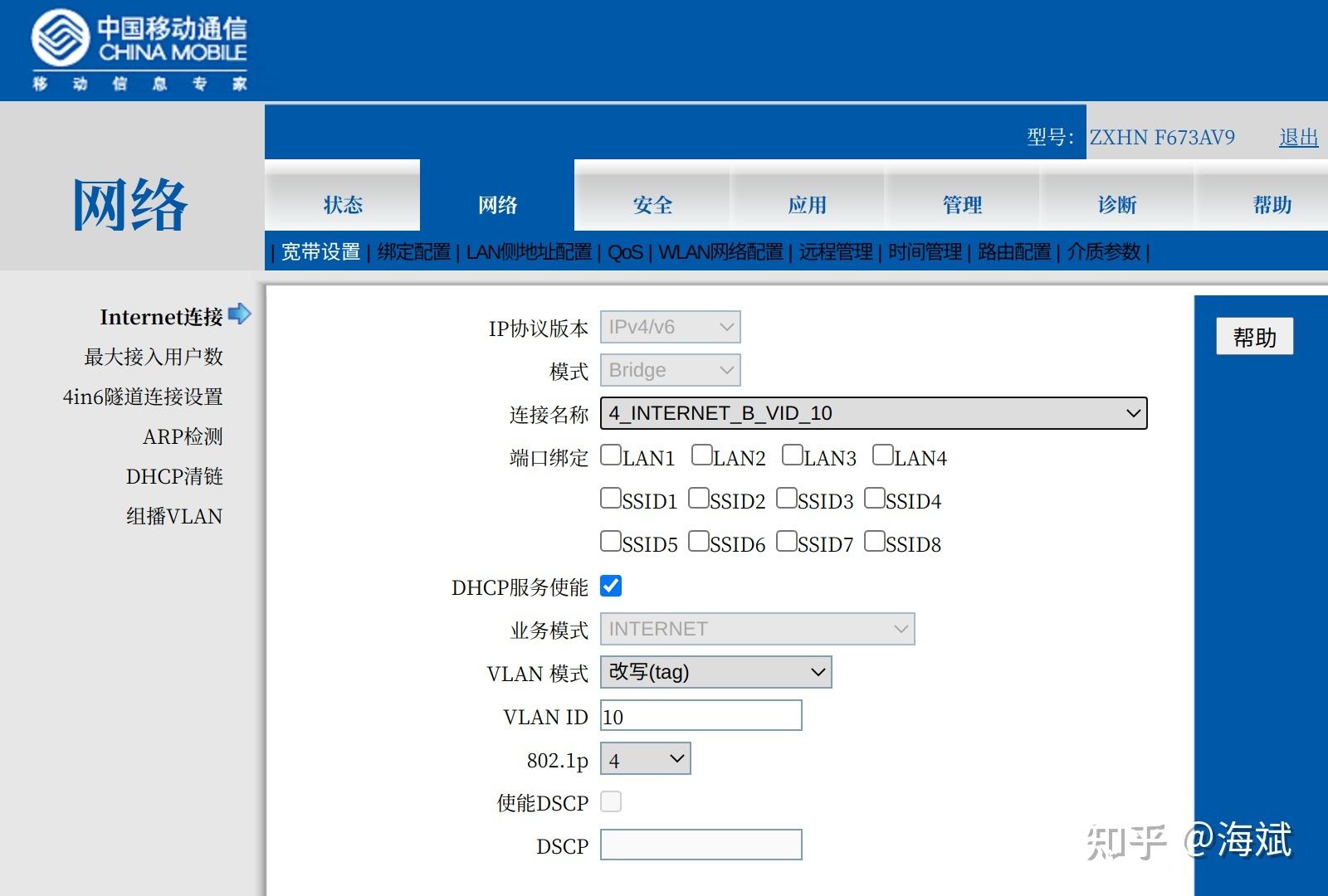The width and height of the screenshot is (1328, 896).
Task: Open 最大接入用户数 in sidebar
Action: (x=154, y=356)
